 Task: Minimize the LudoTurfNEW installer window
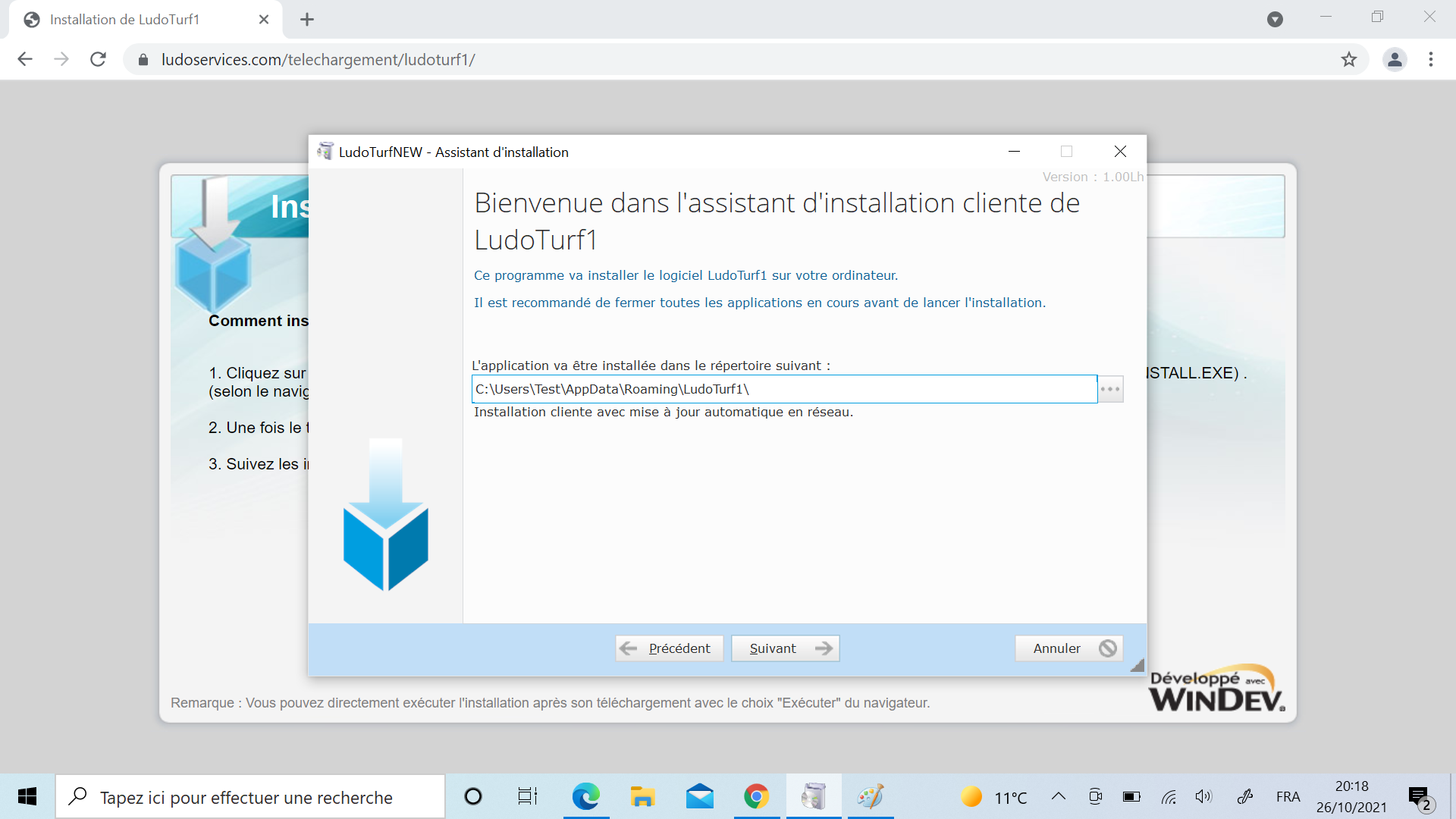(1014, 152)
